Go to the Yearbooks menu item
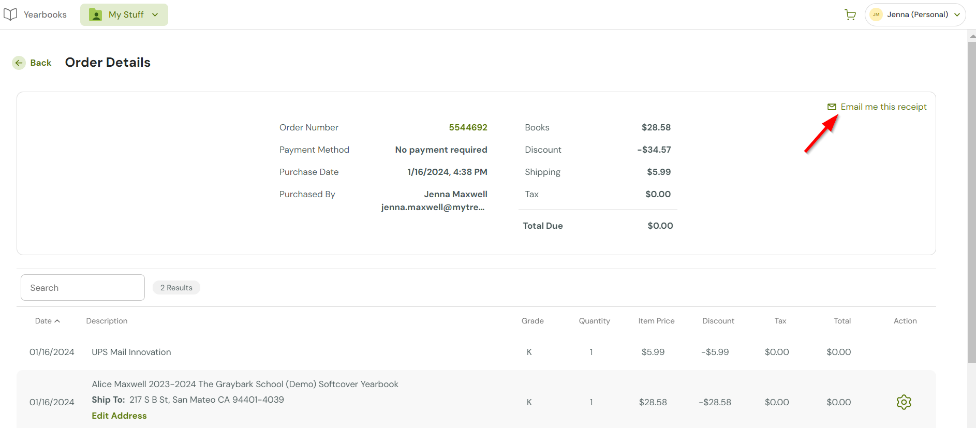 point(45,15)
